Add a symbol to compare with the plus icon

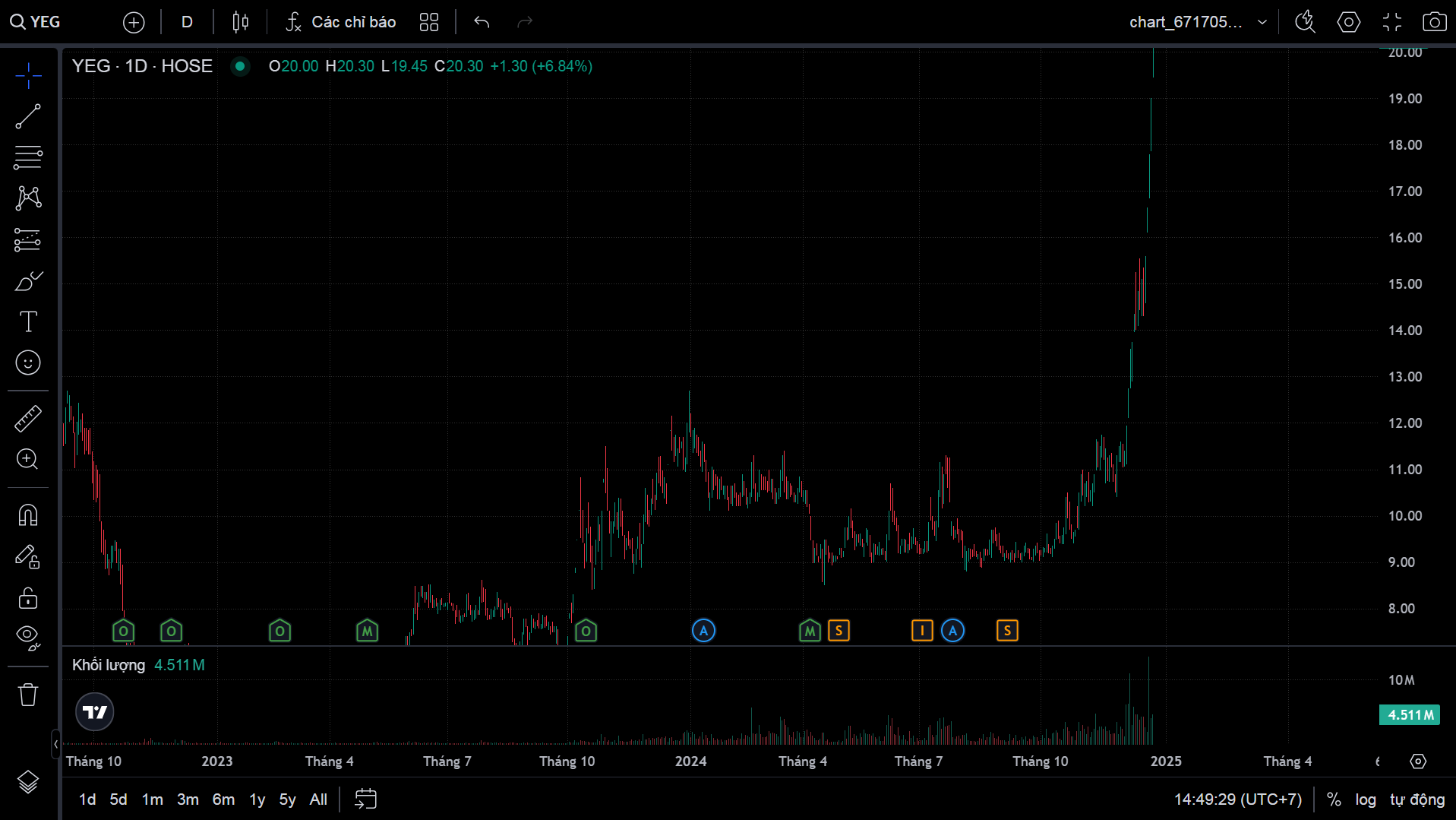click(x=134, y=22)
